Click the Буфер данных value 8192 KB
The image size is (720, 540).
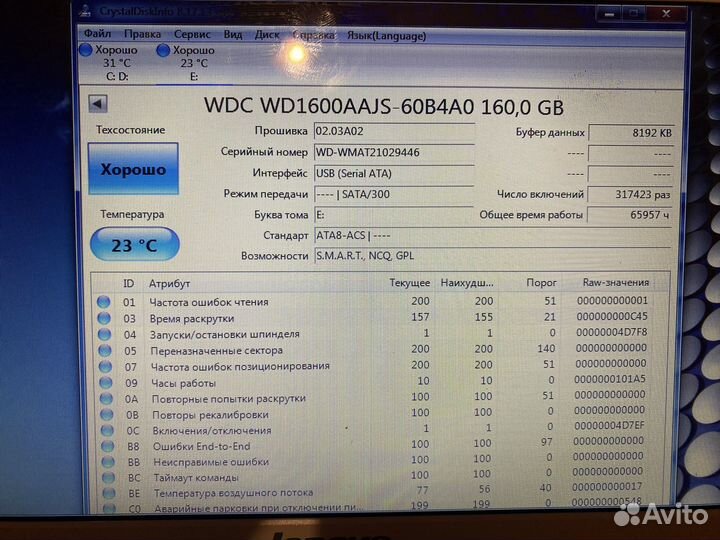(631, 133)
